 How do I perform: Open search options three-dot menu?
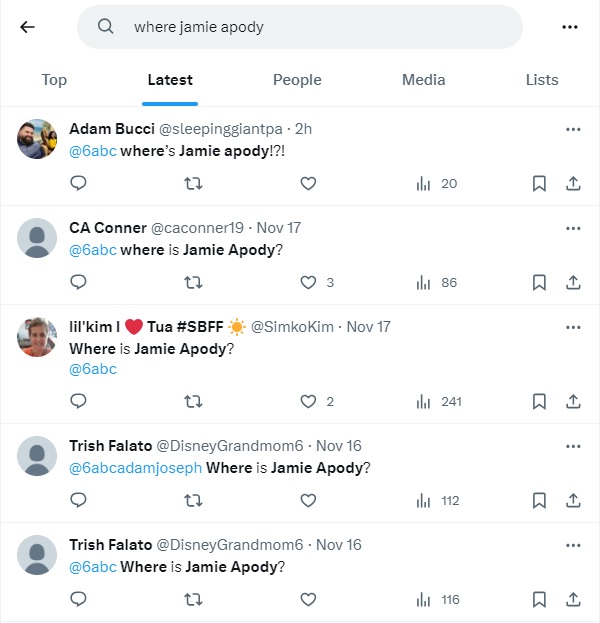click(570, 27)
